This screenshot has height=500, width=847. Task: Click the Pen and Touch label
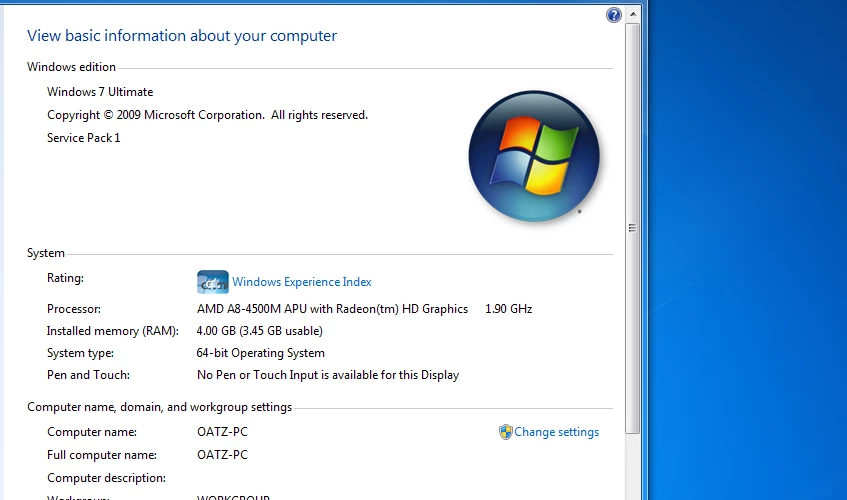pos(88,375)
